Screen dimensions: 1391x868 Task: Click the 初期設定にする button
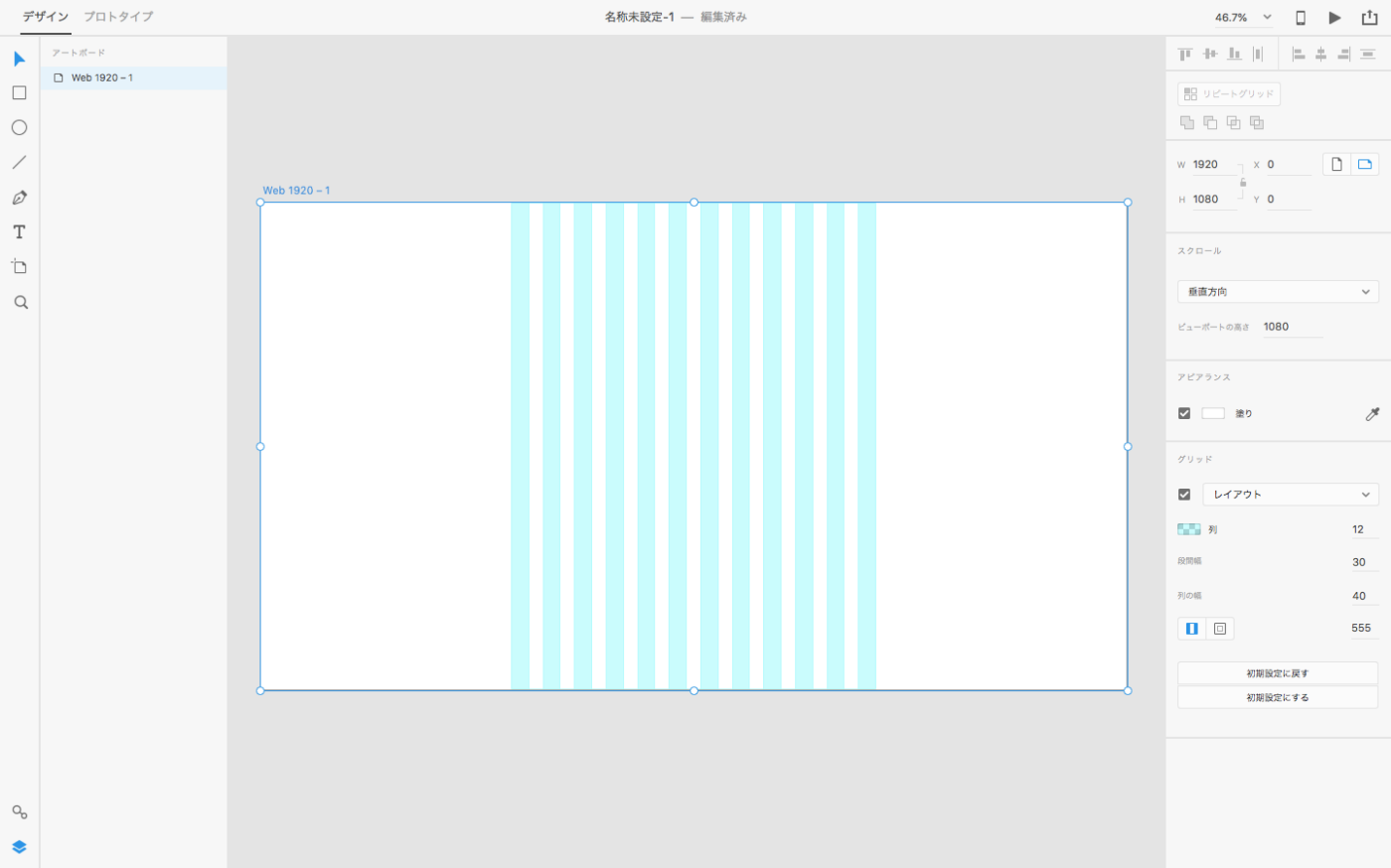[1278, 697]
